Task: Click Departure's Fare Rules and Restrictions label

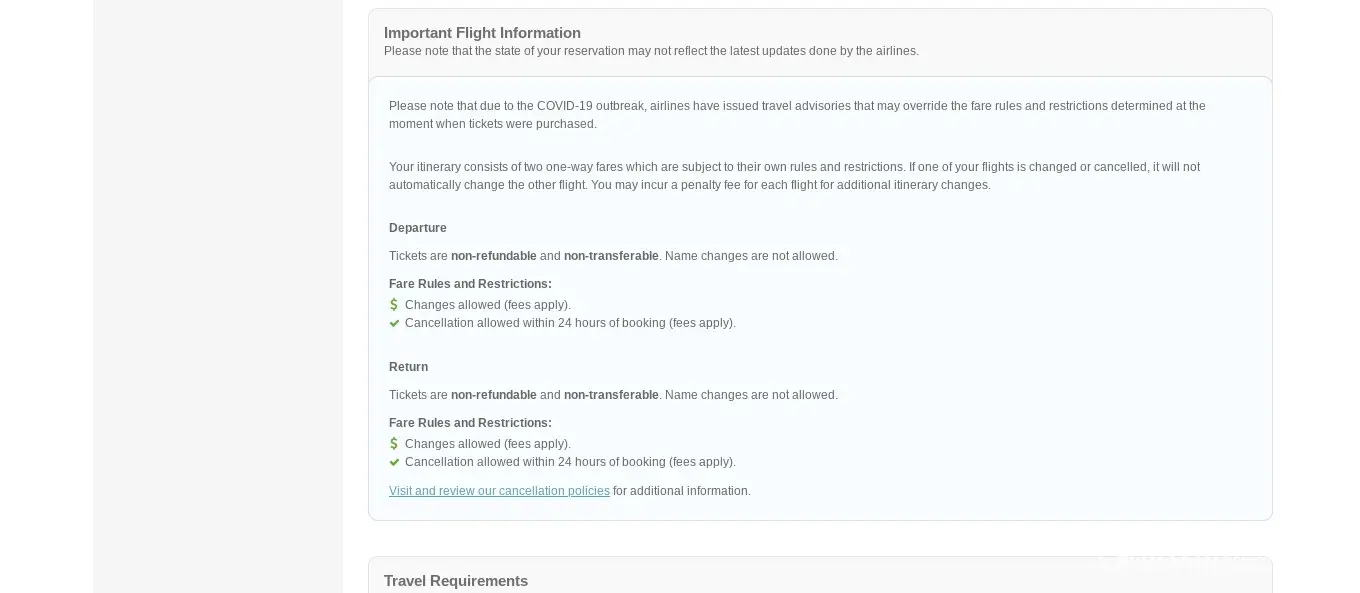Action: point(470,284)
